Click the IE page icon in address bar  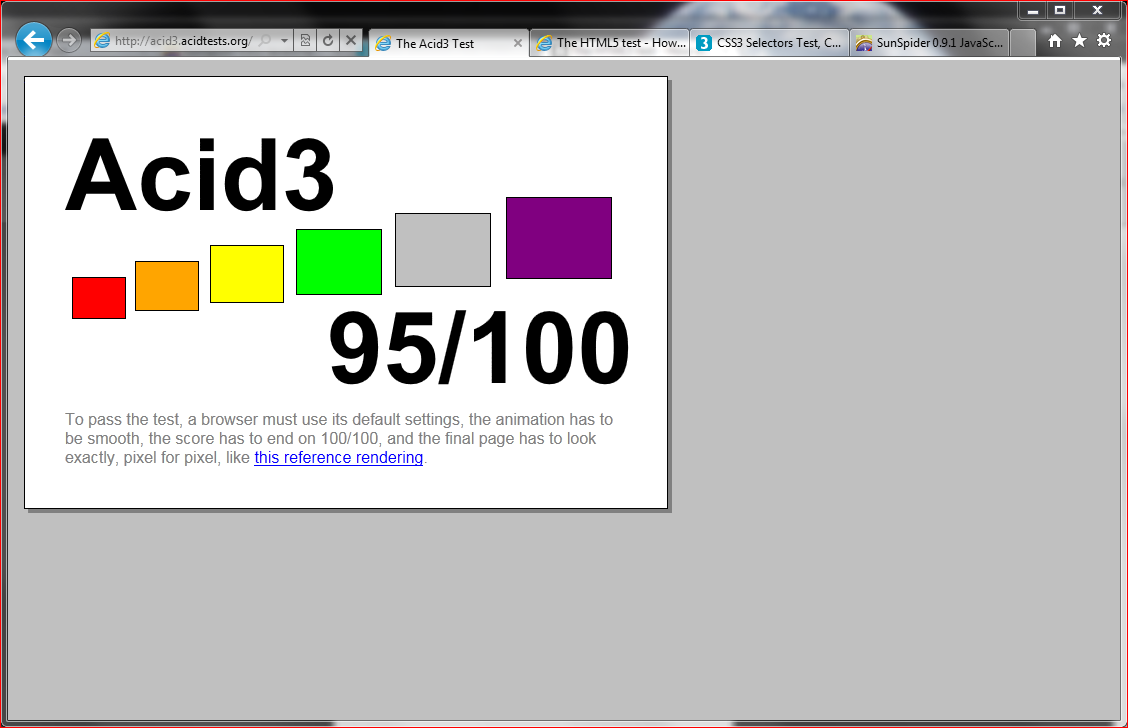pyautogui.click(x=103, y=41)
